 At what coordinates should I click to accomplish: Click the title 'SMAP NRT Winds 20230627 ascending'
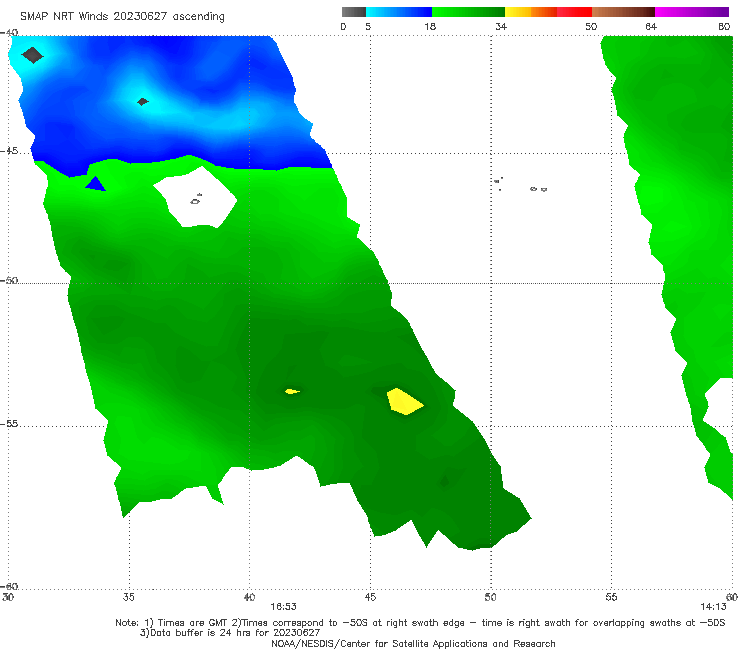(x=122, y=16)
